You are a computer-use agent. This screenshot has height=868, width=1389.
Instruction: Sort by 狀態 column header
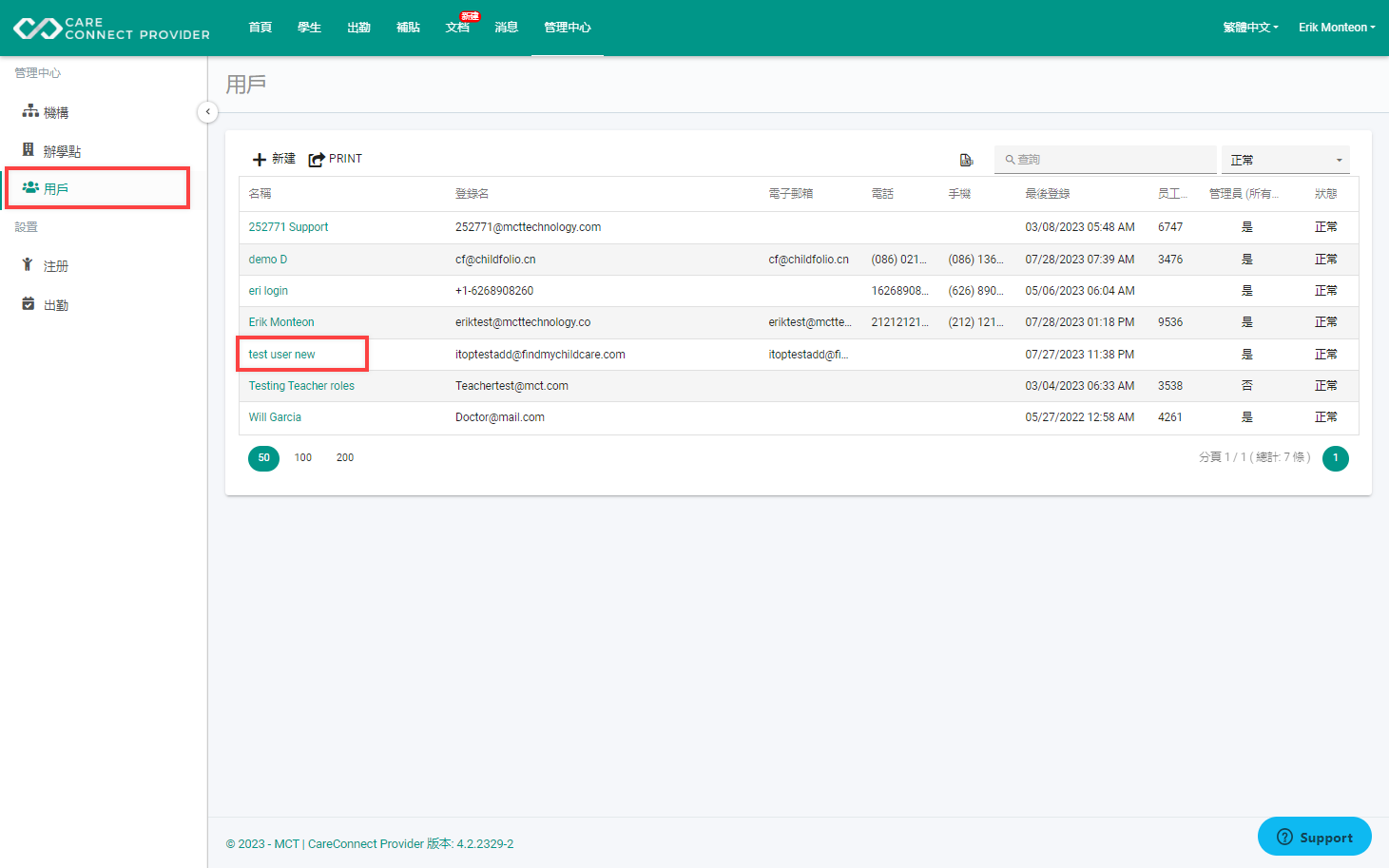coord(1325,194)
